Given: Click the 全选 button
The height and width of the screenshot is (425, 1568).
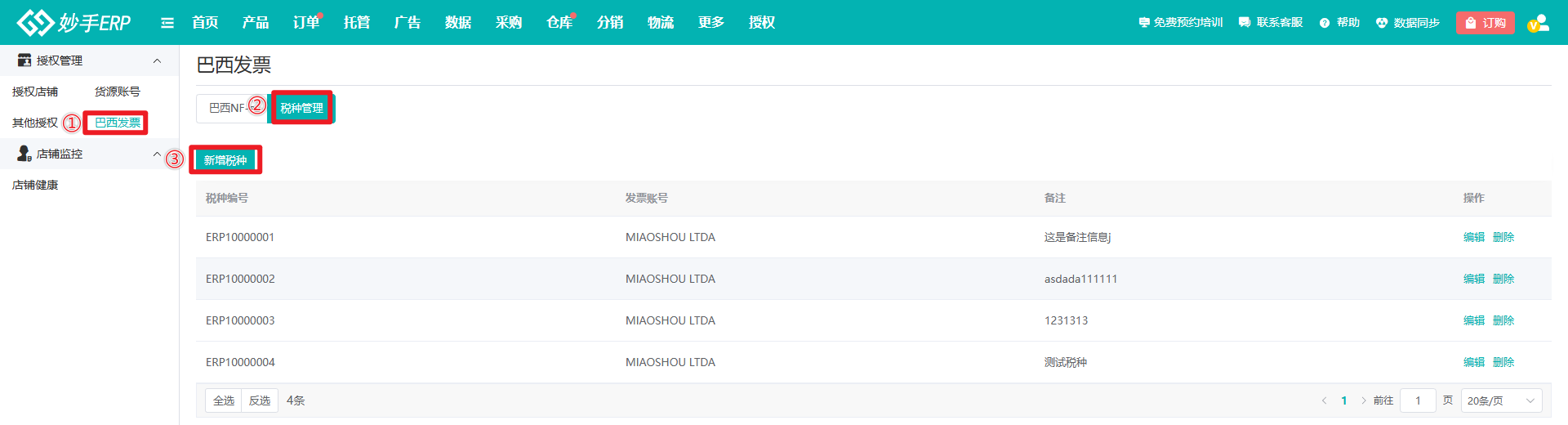Looking at the screenshot, I should point(224,400).
